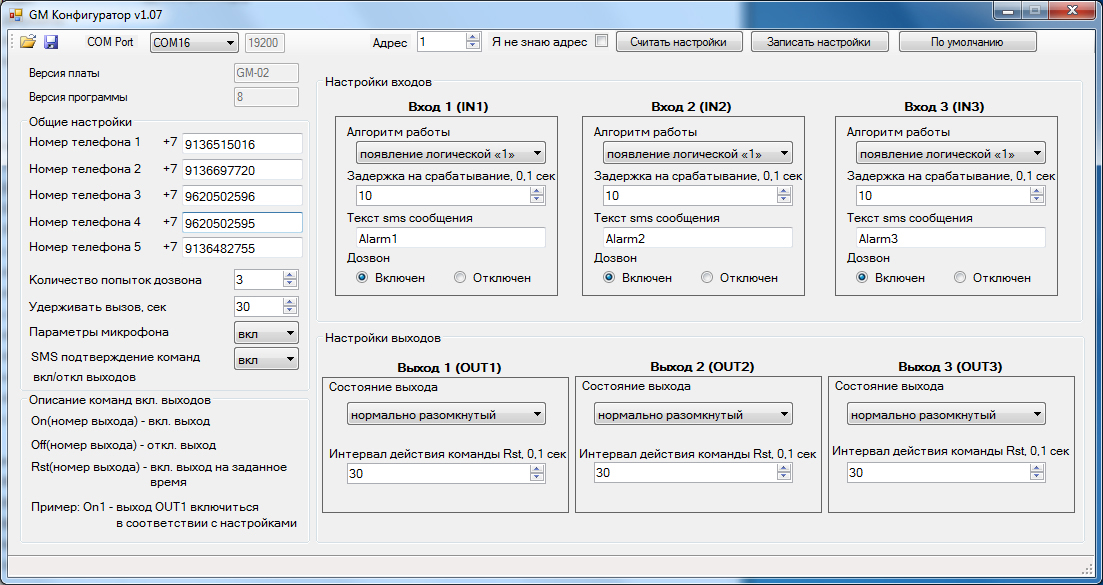Decrease 'Количество попыток дозвона' with down arrow
This screenshot has height=585, width=1103.
pos(290,284)
